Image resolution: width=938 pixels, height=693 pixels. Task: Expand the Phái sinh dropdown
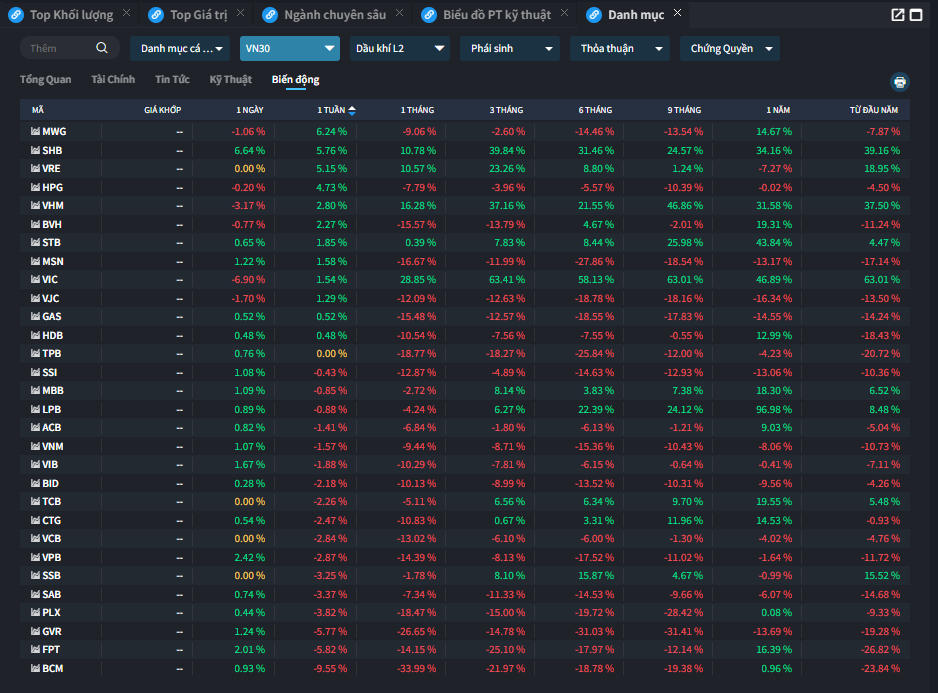coord(510,48)
